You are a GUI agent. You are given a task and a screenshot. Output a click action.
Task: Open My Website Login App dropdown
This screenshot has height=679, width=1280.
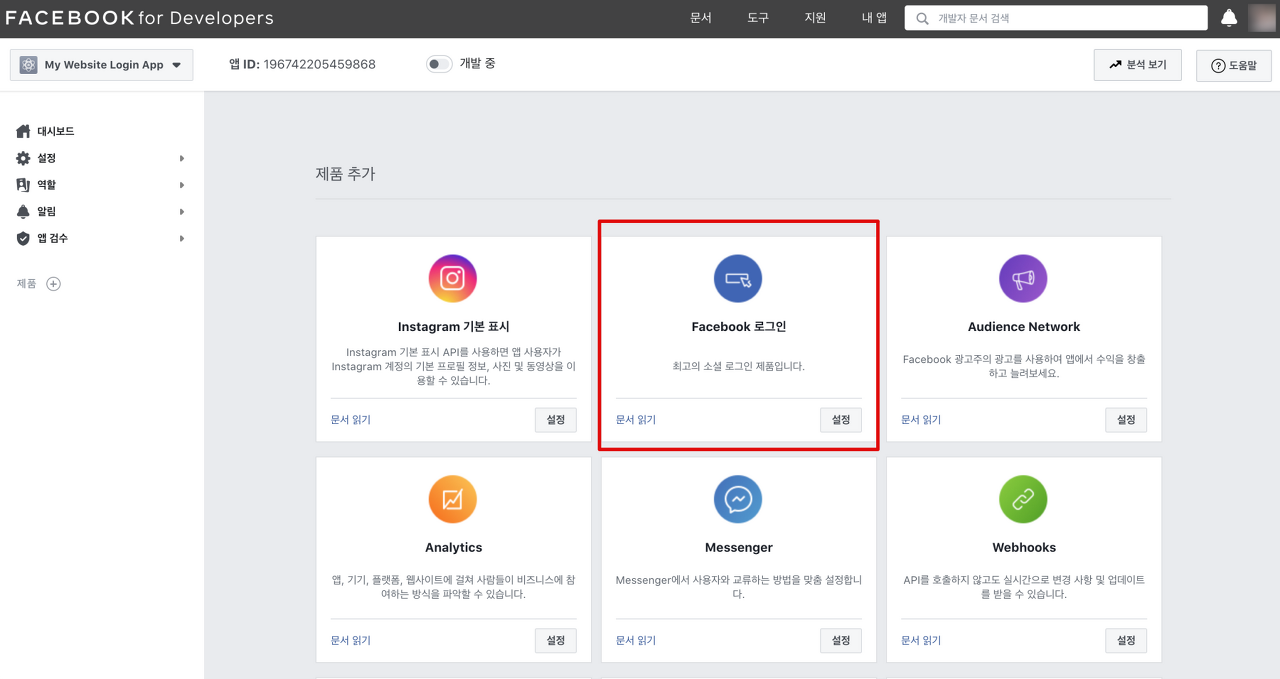pos(102,65)
